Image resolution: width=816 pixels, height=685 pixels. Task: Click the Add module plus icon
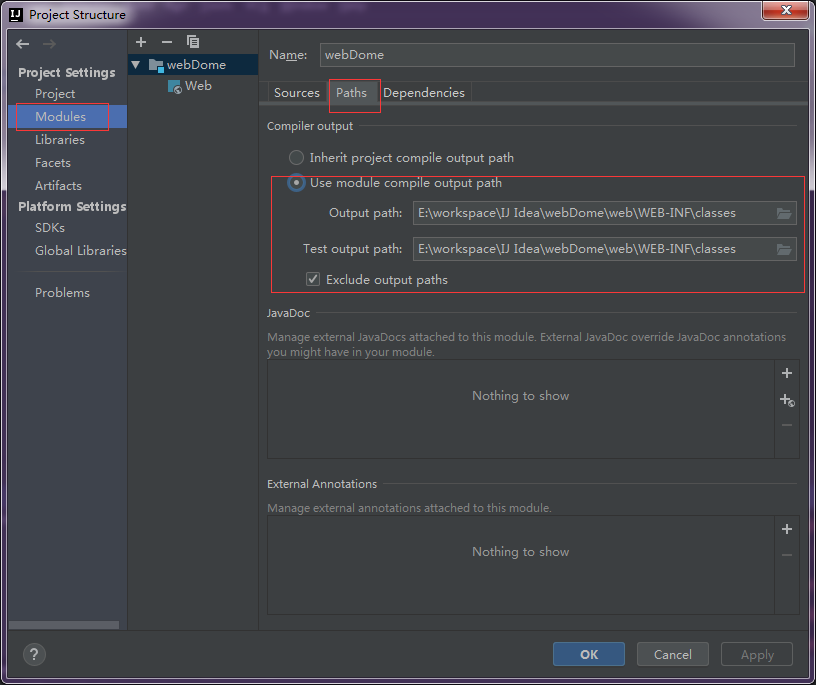point(140,42)
